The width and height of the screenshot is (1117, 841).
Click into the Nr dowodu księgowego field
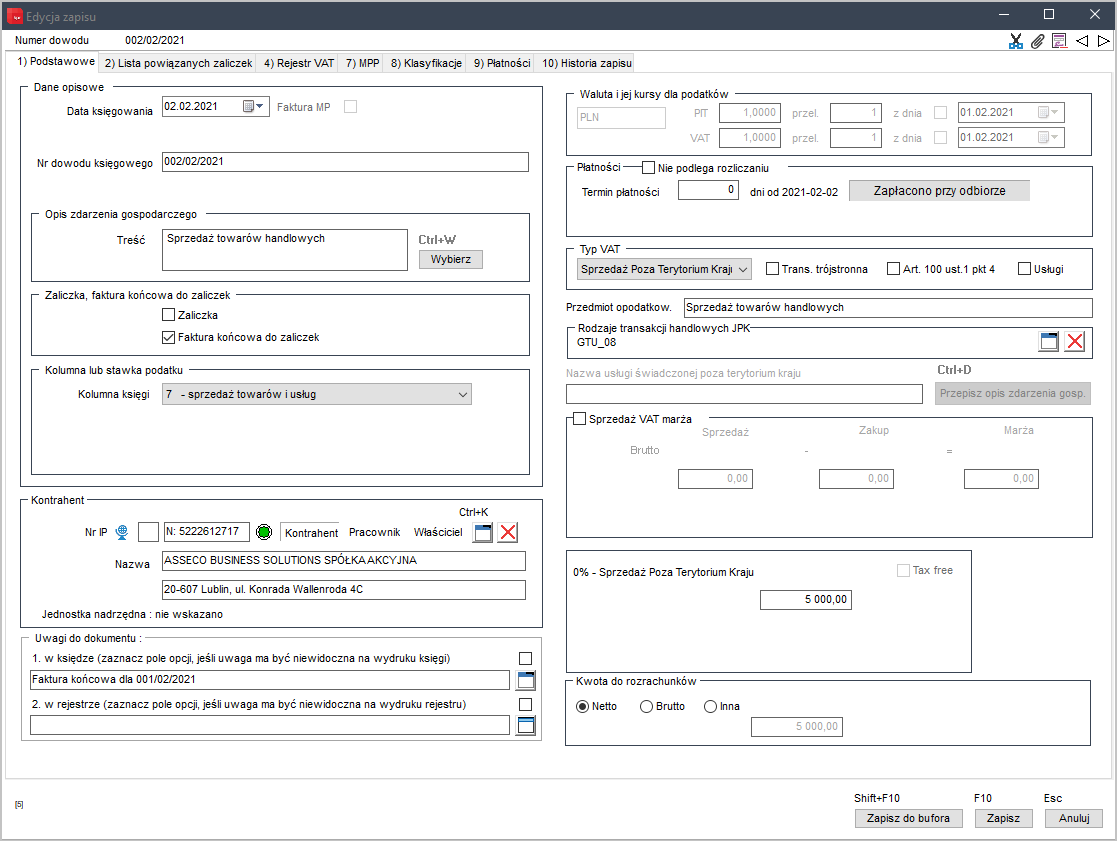point(346,162)
